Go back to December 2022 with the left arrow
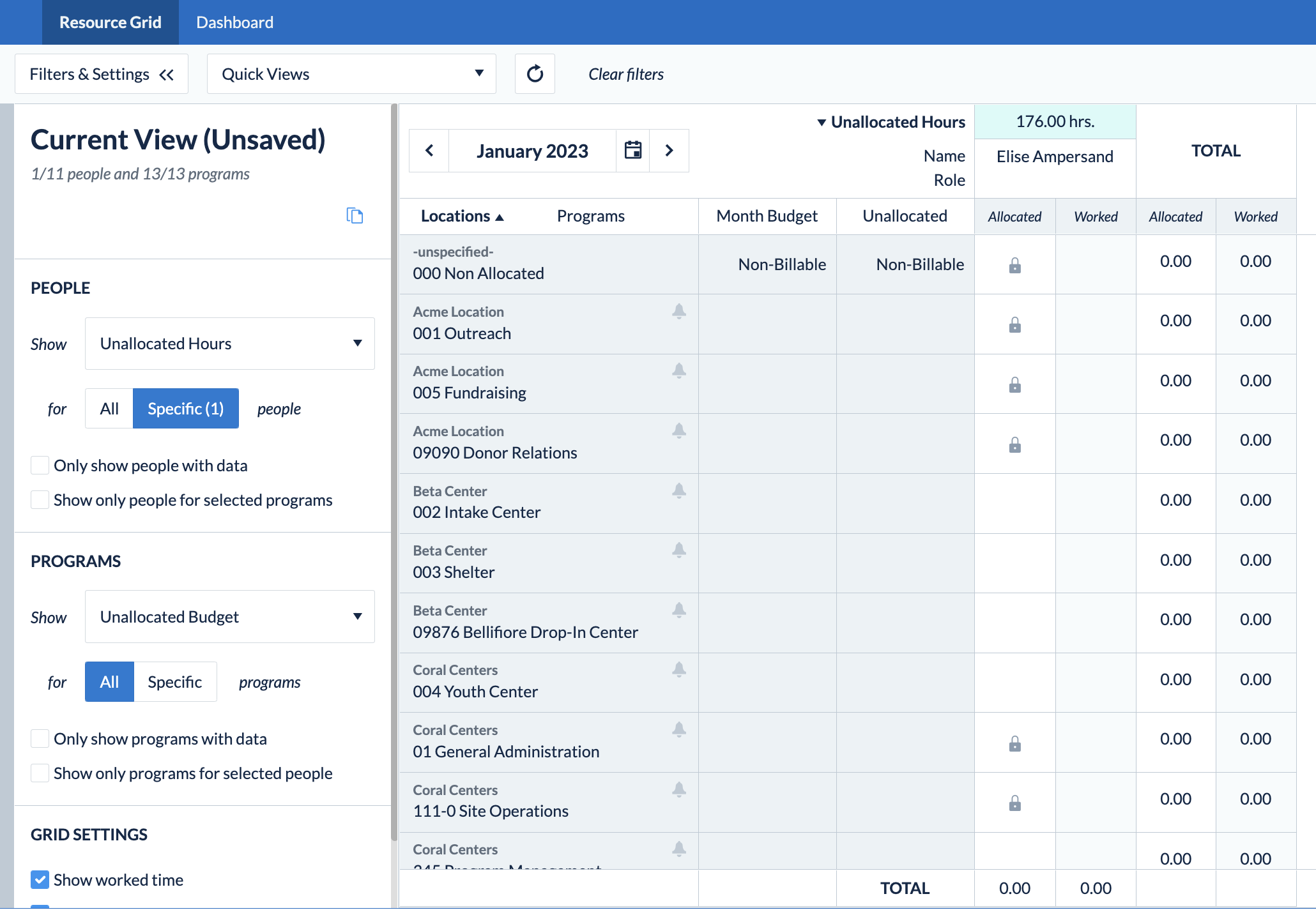Viewport: 1316px width, 917px height. coord(429,151)
